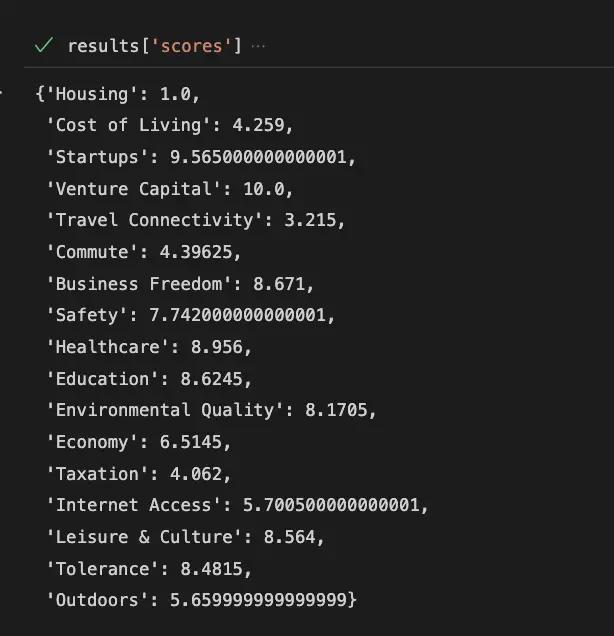The image size is (614, 636).
Task: Click the 'Internet Access' output line
Action: [237, 505]
